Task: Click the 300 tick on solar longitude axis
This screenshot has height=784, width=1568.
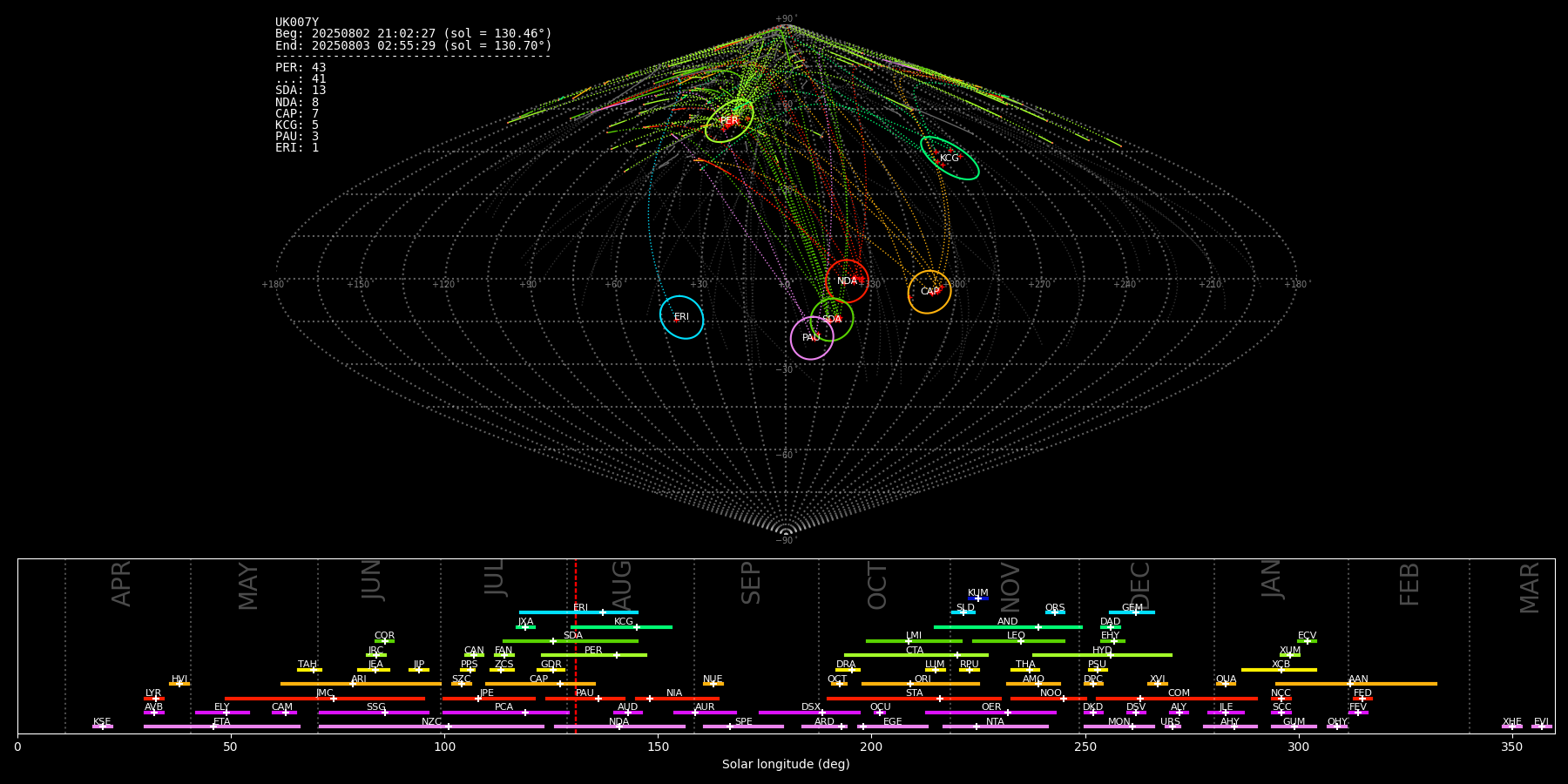Action: (x=1298, y=747)
